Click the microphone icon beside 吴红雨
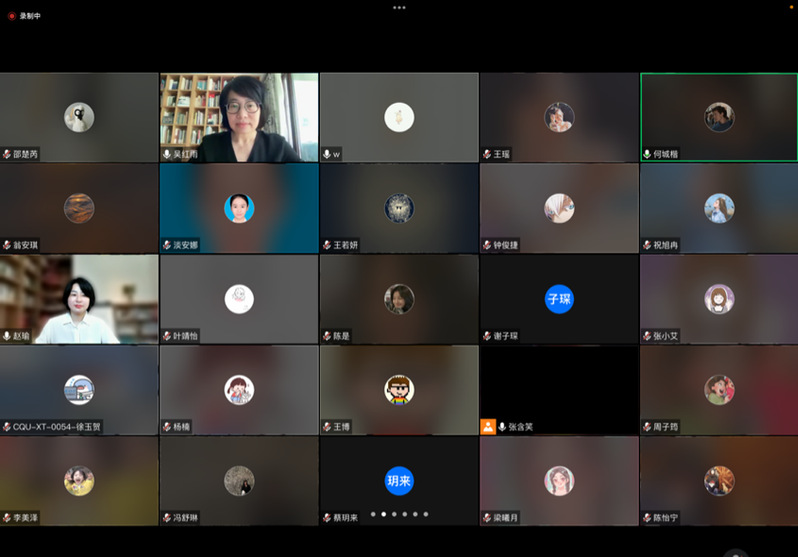The image size is (798, 557). 167,154
